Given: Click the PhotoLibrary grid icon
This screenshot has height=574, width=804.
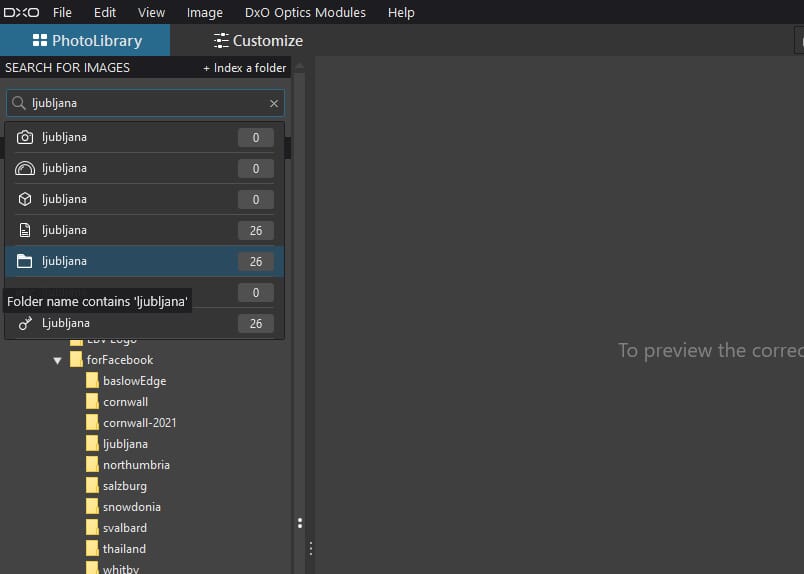Looking at the screenshot, I should tap(39, 41).
